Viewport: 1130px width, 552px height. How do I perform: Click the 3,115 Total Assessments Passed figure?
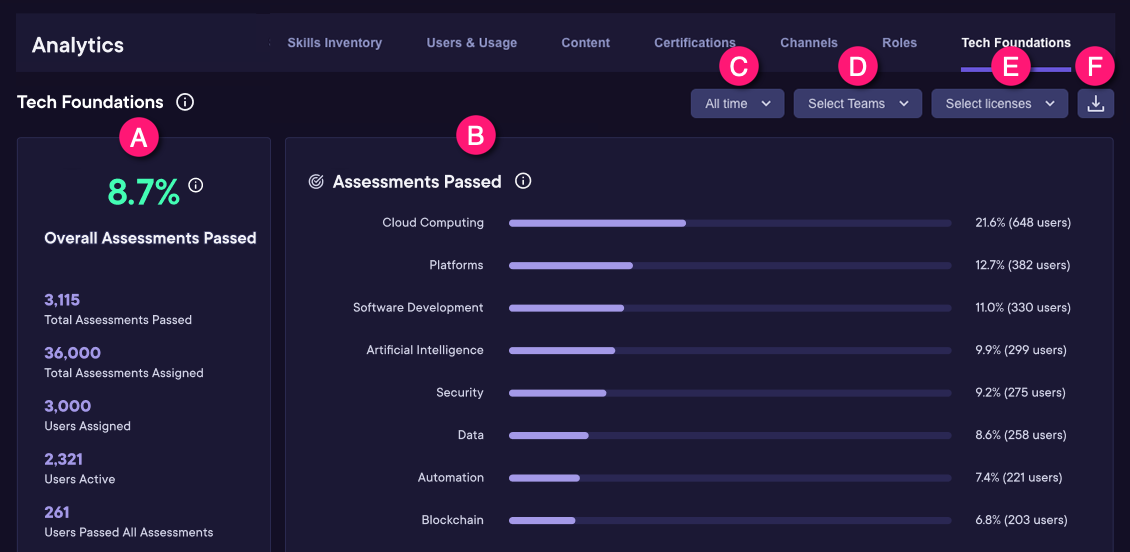coord(62,300)
